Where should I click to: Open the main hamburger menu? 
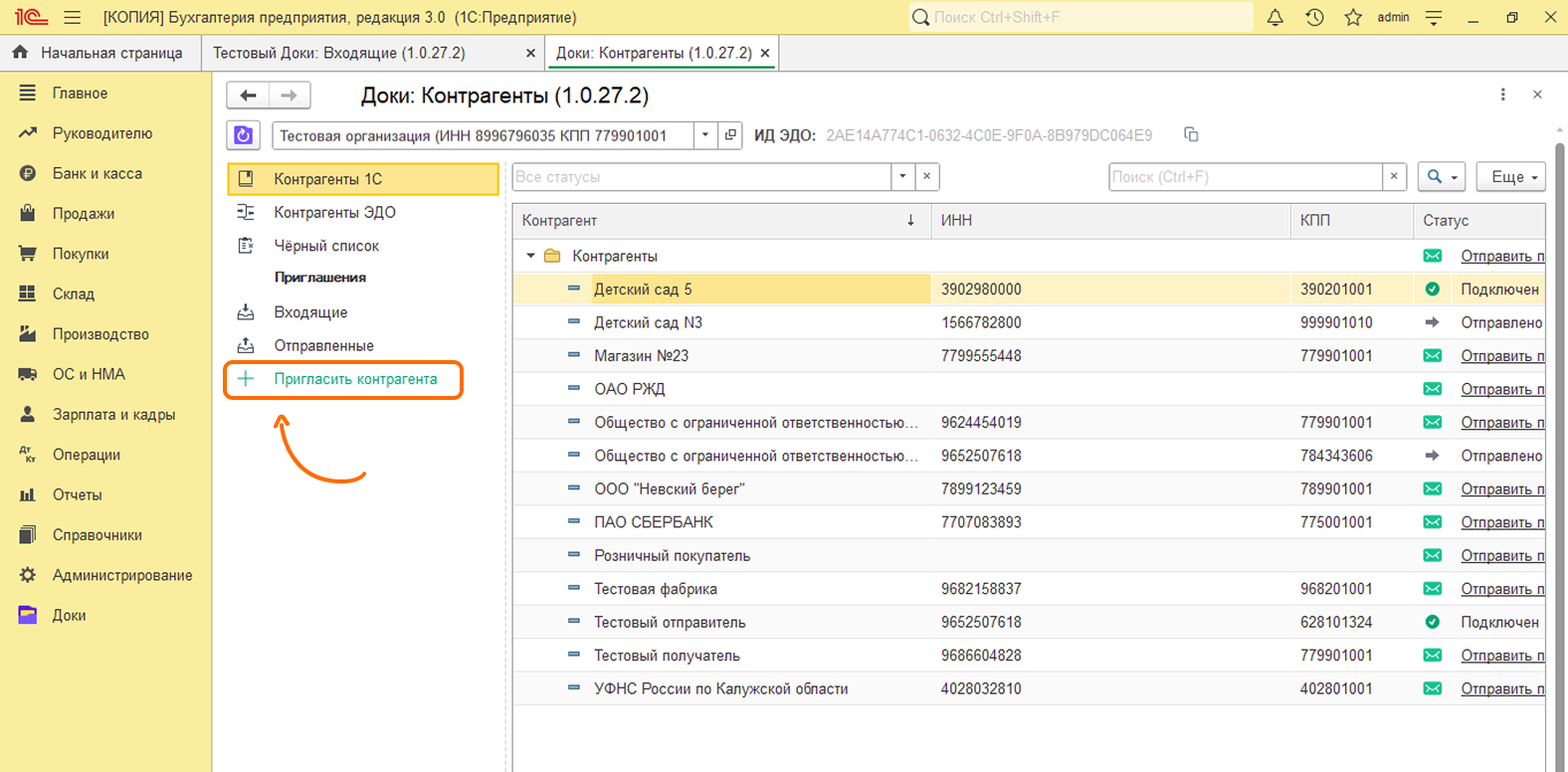click(72, 17)
